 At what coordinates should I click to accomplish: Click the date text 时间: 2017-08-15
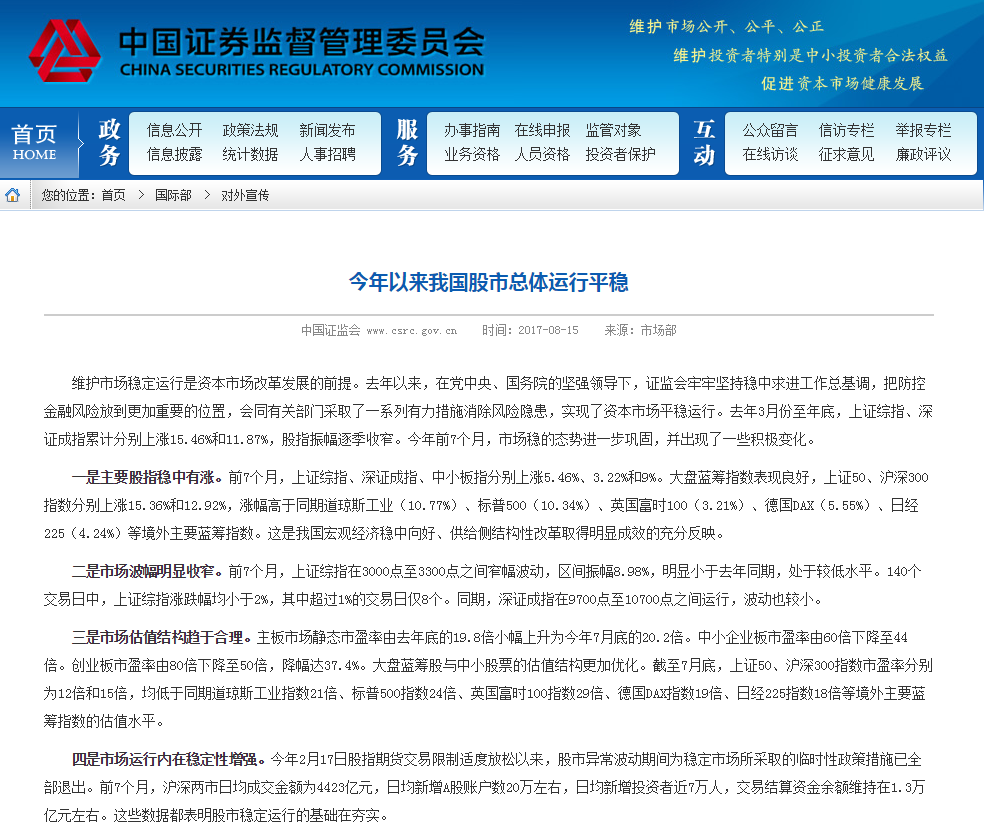[x=530, y=331]
